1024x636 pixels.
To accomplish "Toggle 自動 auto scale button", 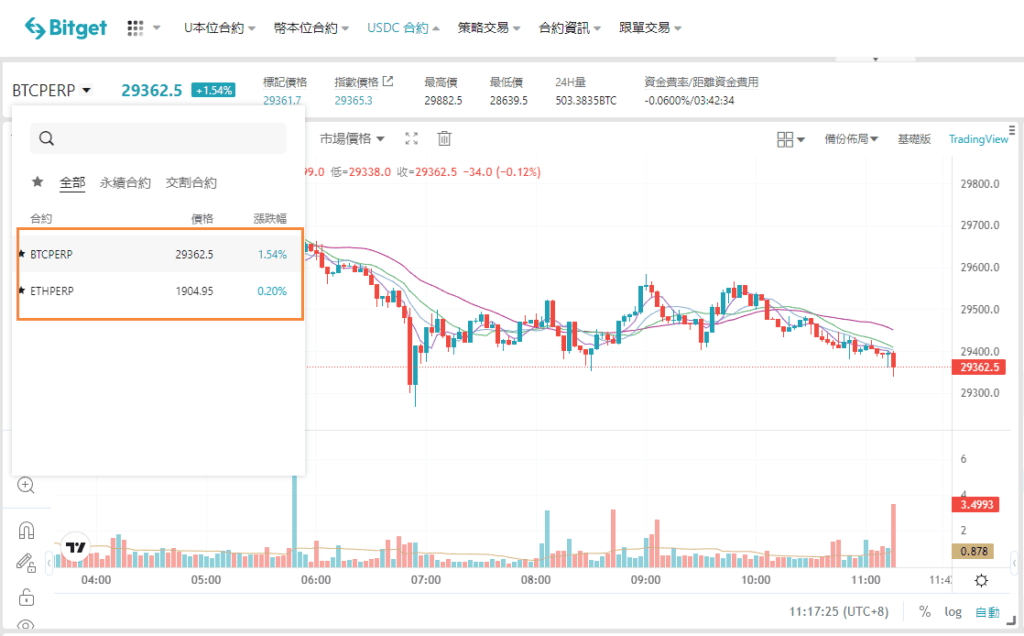I will pyautogui.click(x=987, y=612).
